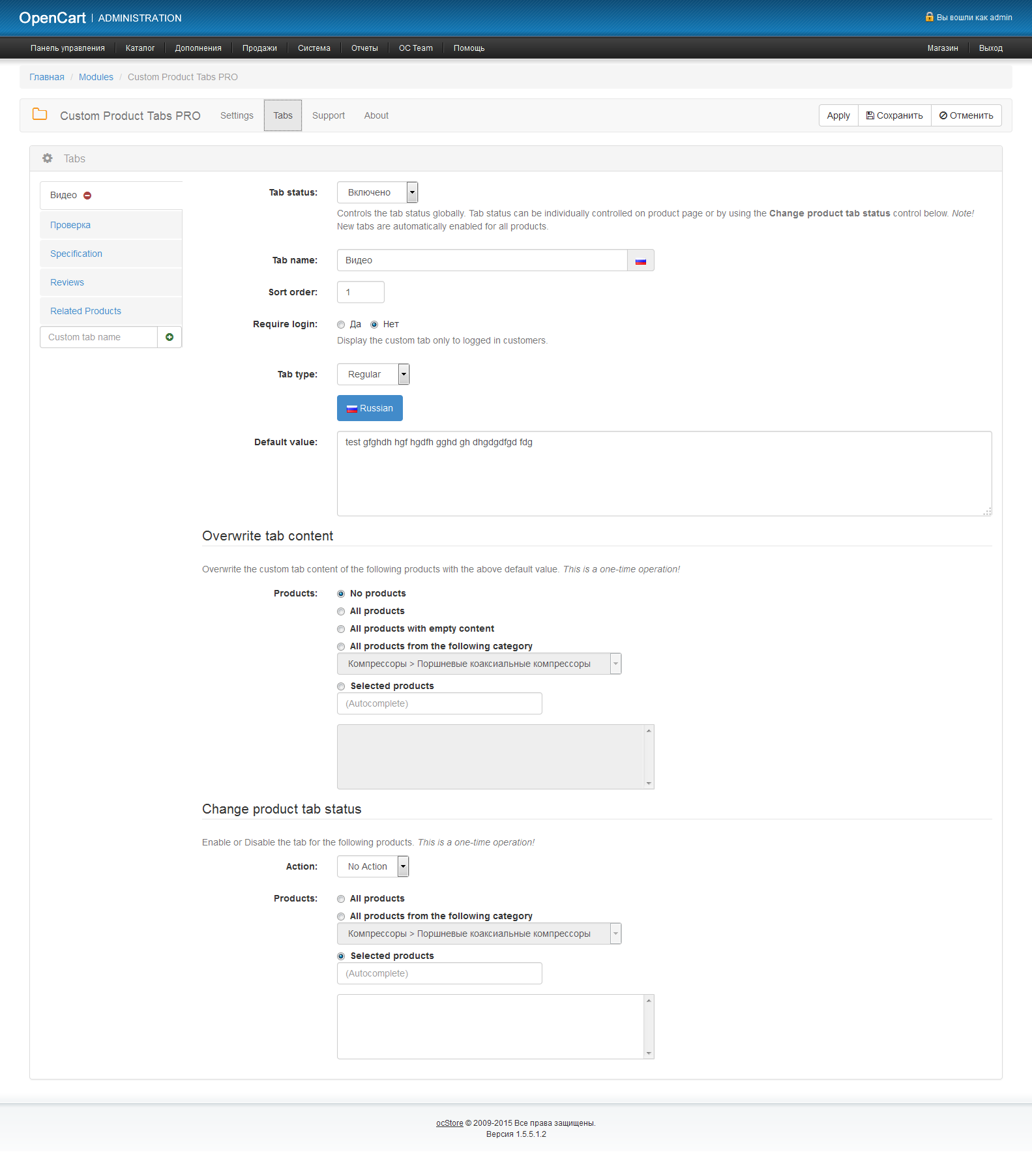Click the Custom tab name input field
Screen dimensions: 1032x1176
(98, 337)
